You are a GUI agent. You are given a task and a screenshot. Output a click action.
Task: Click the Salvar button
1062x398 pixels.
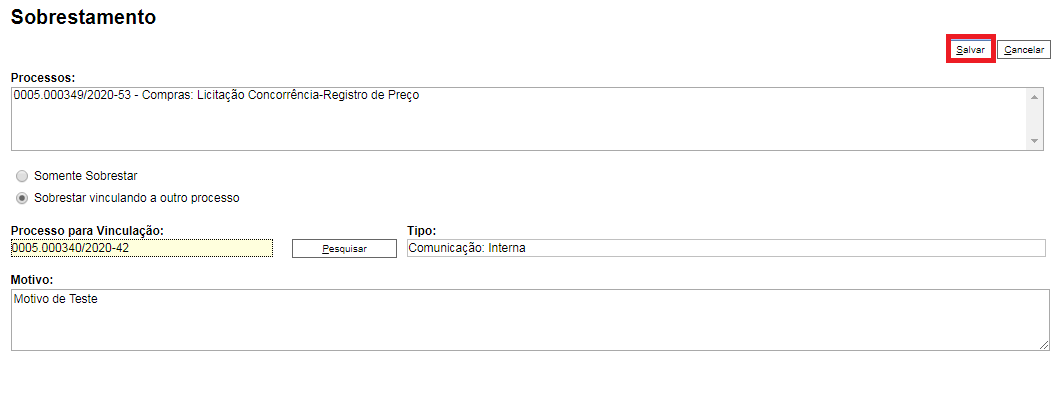970,50
